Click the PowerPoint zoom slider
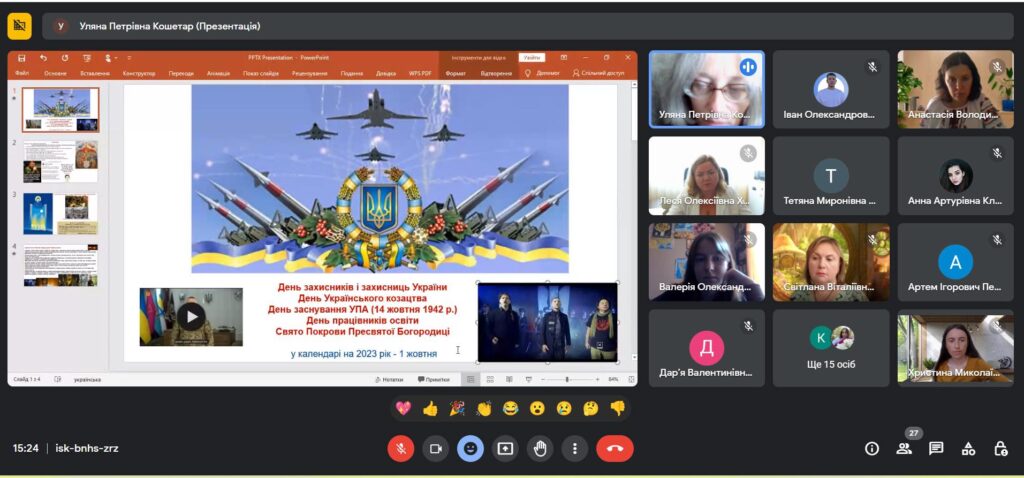This screenshot has width=1024, height=478. [x=567, y=380]
